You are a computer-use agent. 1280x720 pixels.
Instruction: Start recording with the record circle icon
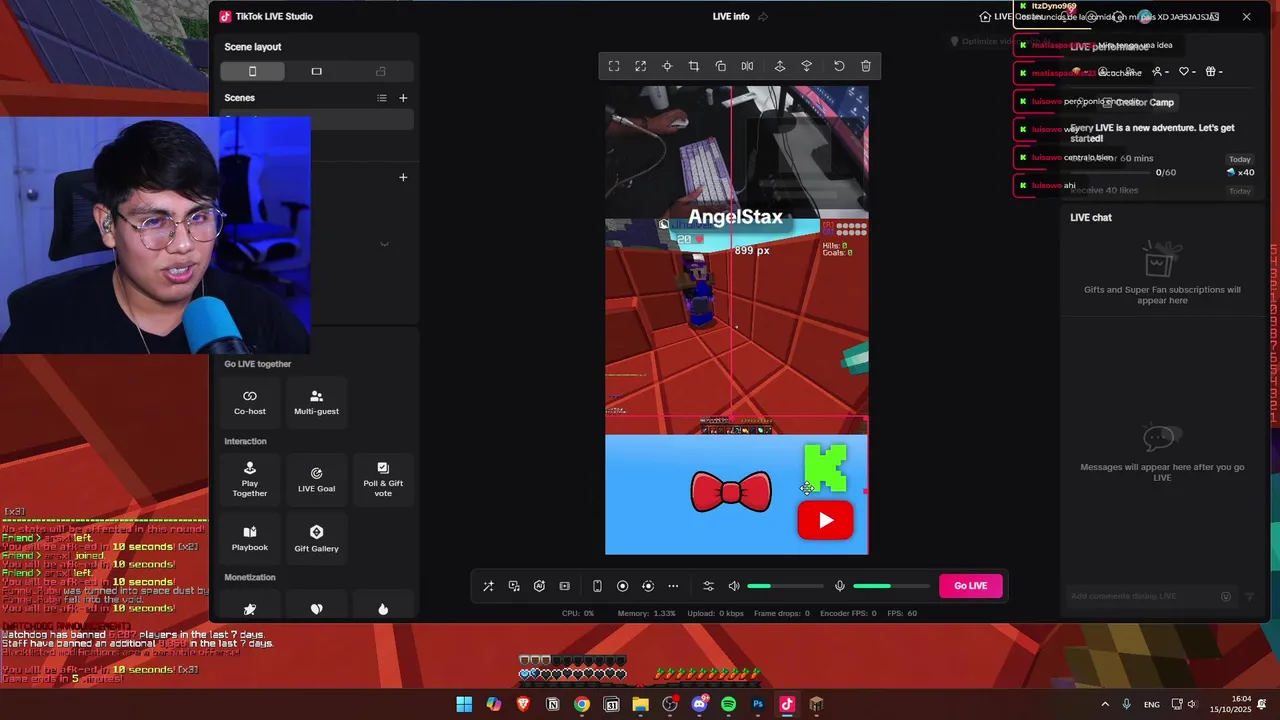[x=622, y=586]
